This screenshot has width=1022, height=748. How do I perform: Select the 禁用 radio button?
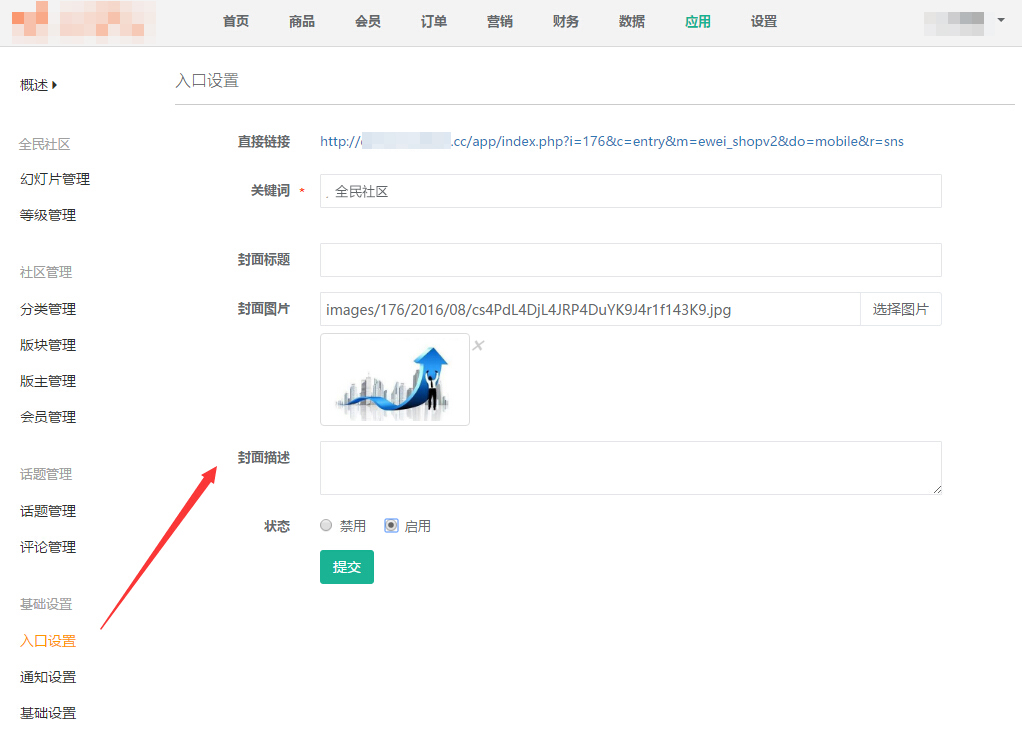[326, 526]
